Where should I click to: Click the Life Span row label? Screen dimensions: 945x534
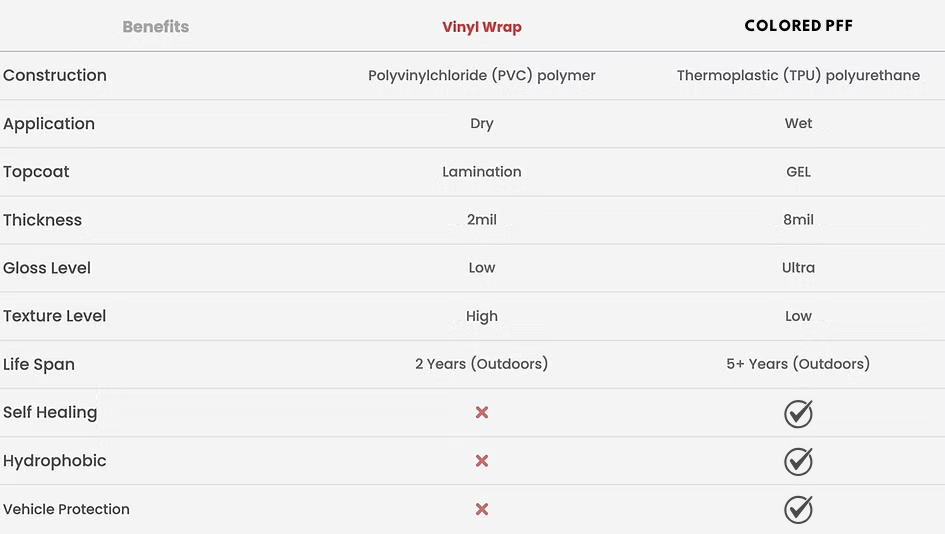(39, 364)
